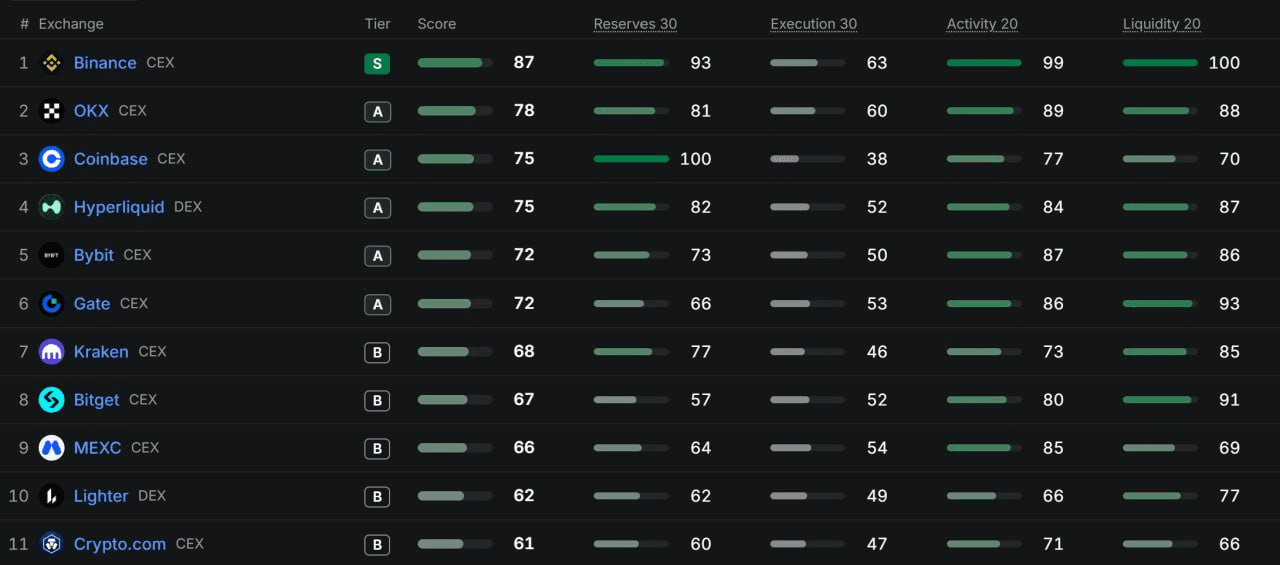Viewport: 1280px width, 565px height.
Task: Click the A tier badge for OKX
Action: coord(377,112)
